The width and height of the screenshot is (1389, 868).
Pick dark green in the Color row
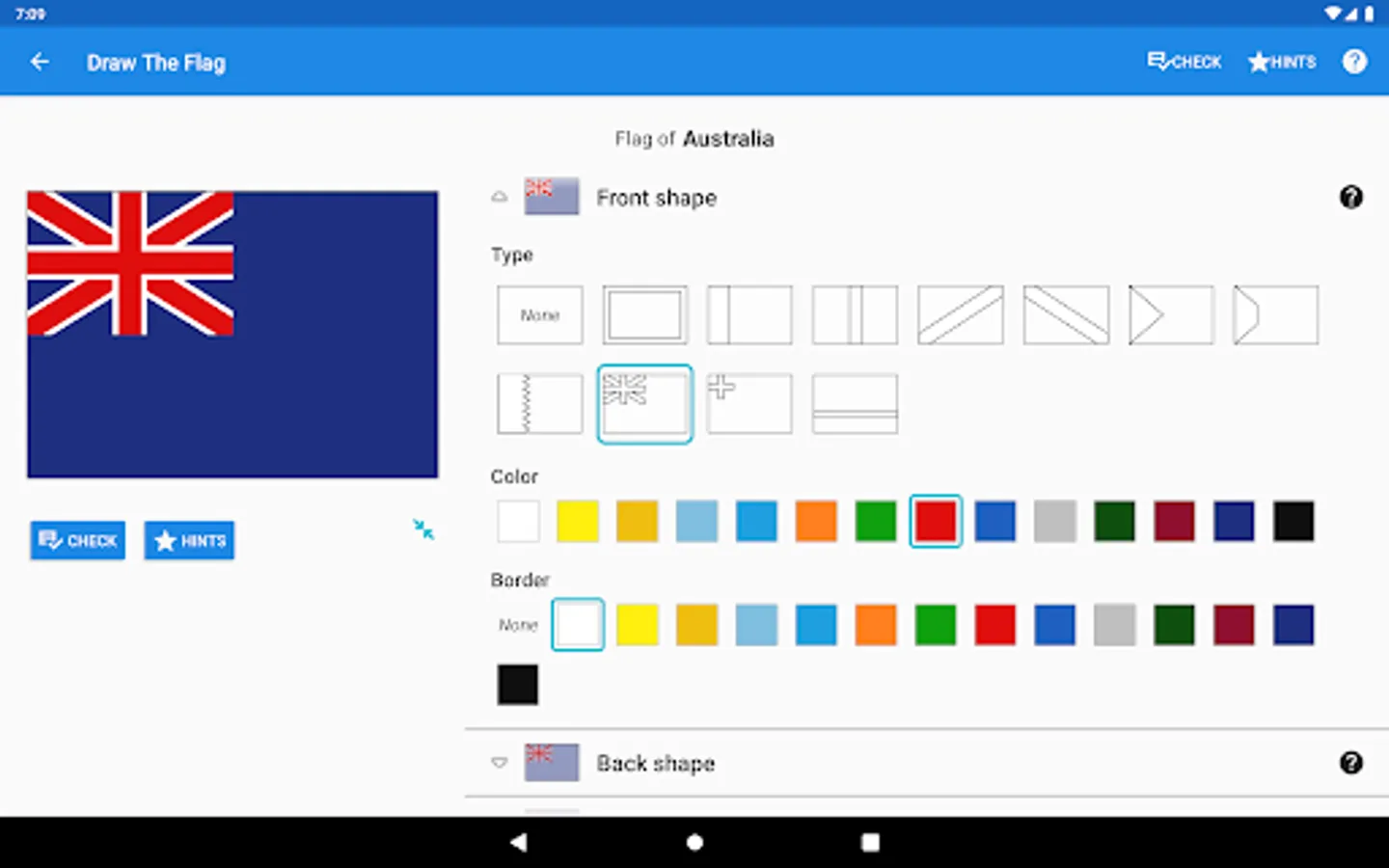(1115, 522)
